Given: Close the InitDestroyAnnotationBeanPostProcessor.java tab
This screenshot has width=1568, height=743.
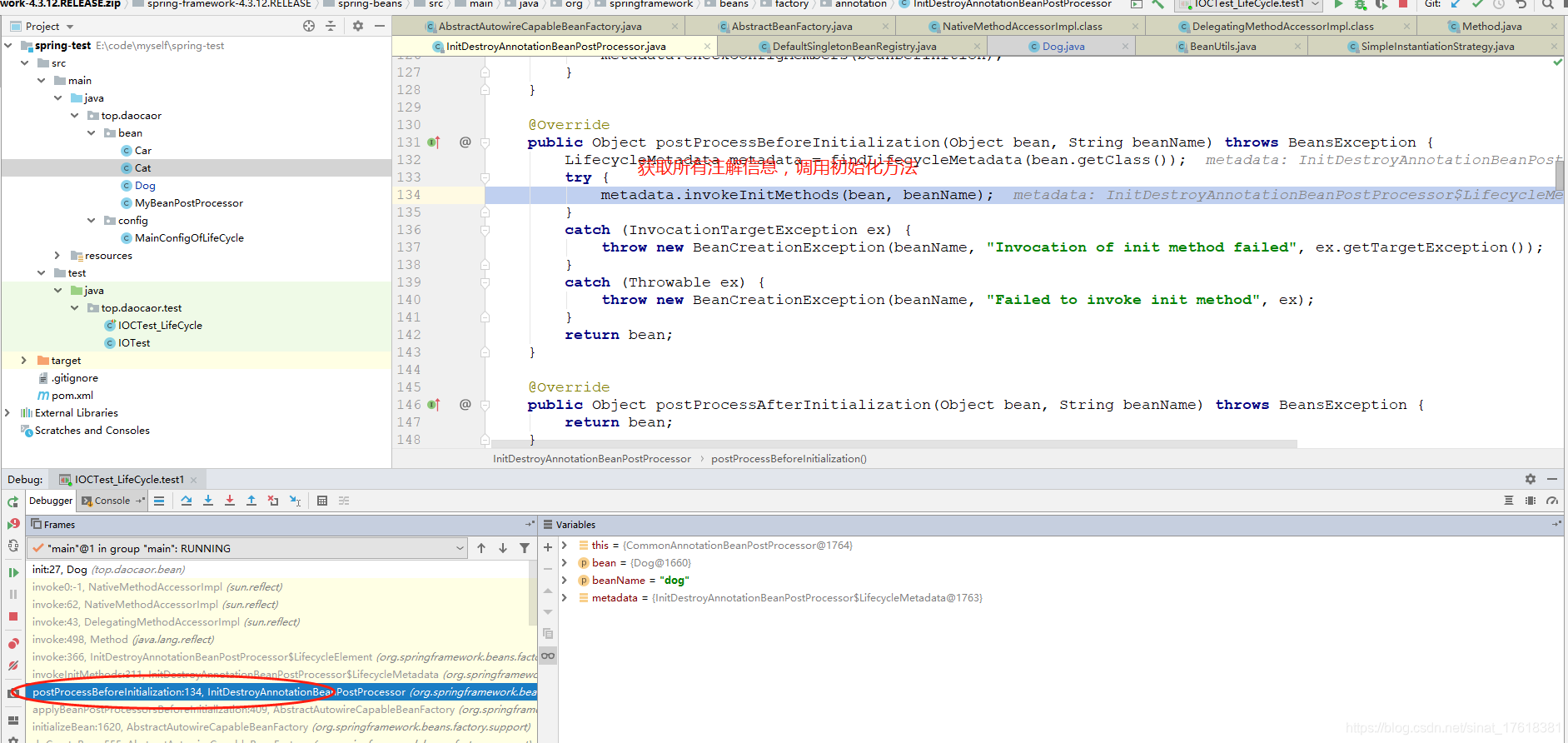Looking at the screenshot, I should (x=708, y=47).
